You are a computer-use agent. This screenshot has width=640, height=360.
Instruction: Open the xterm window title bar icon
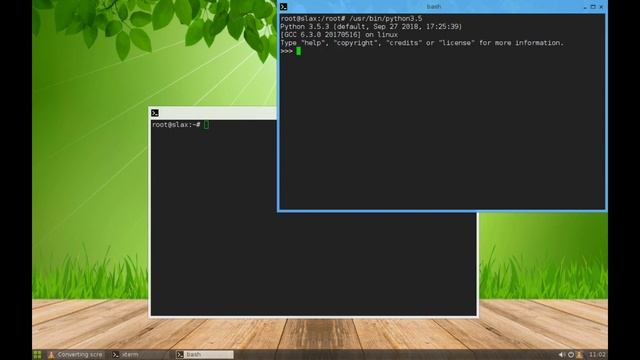[155, 113]
